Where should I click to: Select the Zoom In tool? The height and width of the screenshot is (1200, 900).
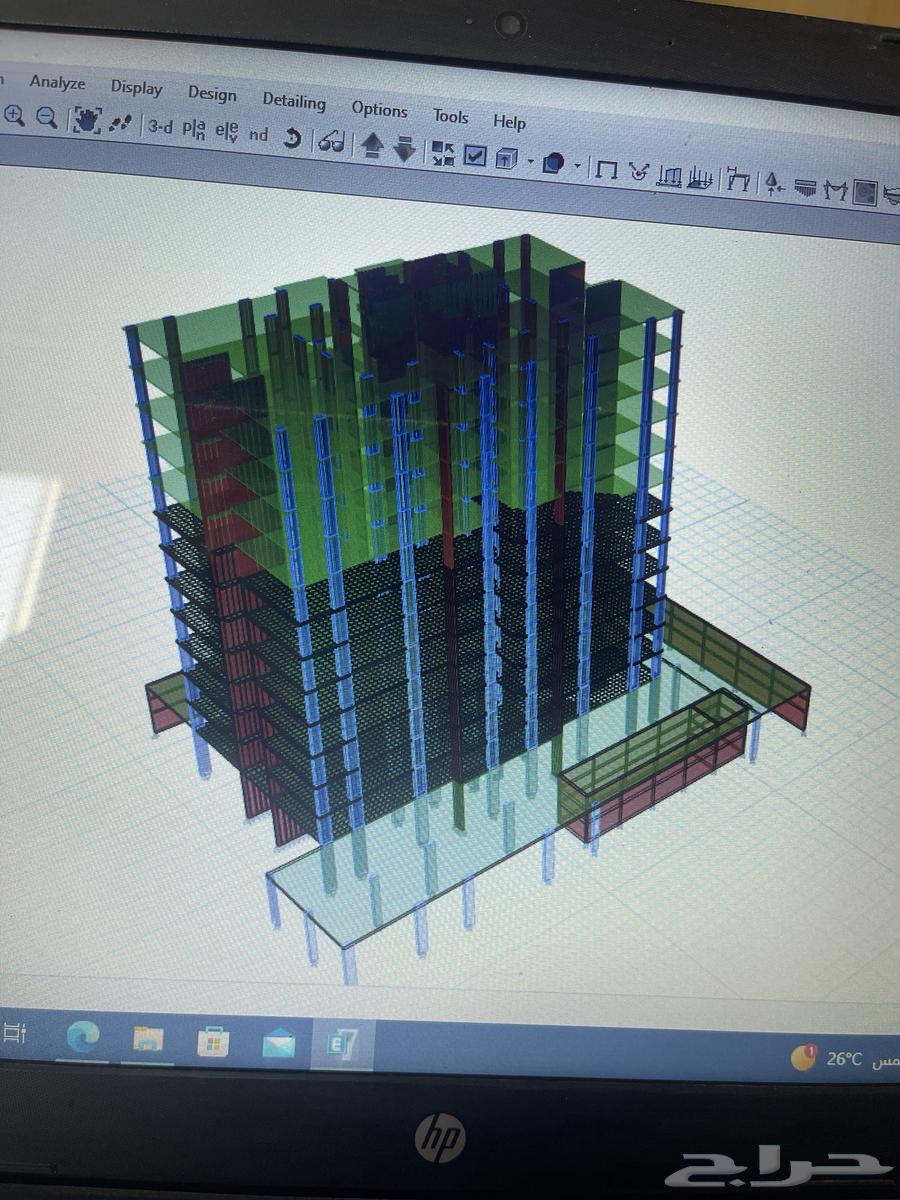point(13,115)
